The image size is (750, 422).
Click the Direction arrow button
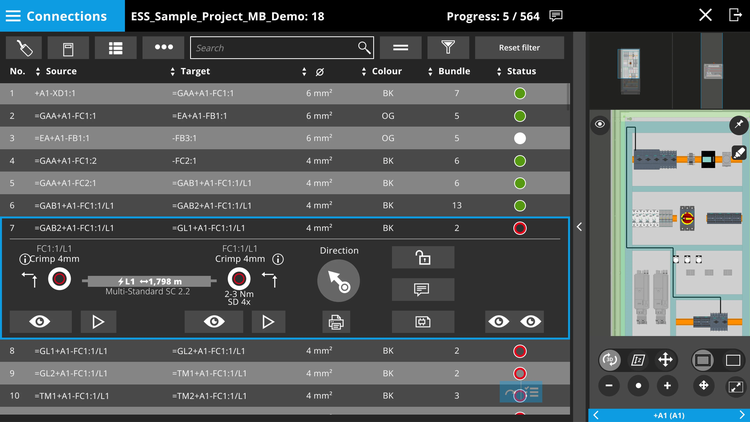tap(338, 281)
